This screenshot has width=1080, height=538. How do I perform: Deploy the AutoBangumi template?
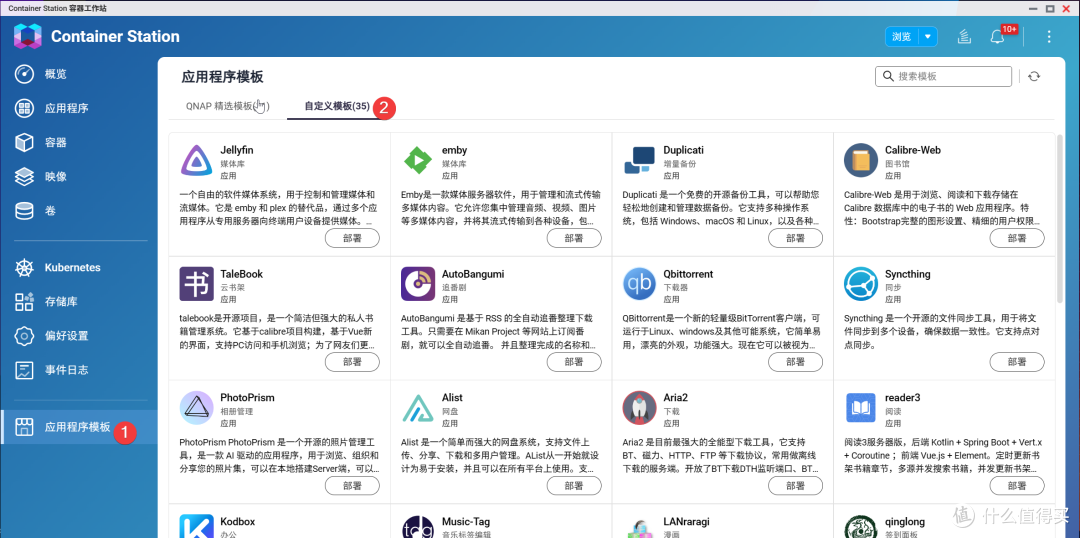point(574,362)
